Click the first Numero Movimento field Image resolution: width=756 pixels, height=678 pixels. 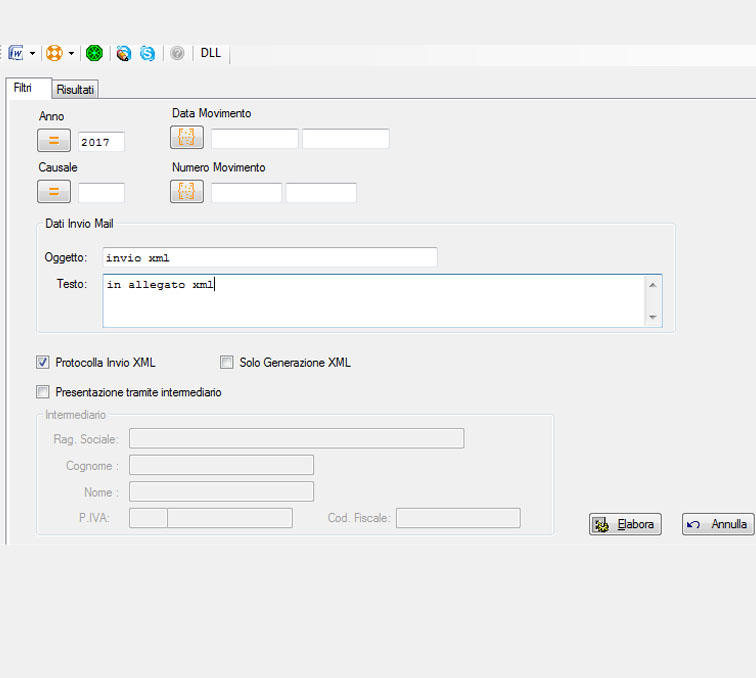click(x=246, y=192)
